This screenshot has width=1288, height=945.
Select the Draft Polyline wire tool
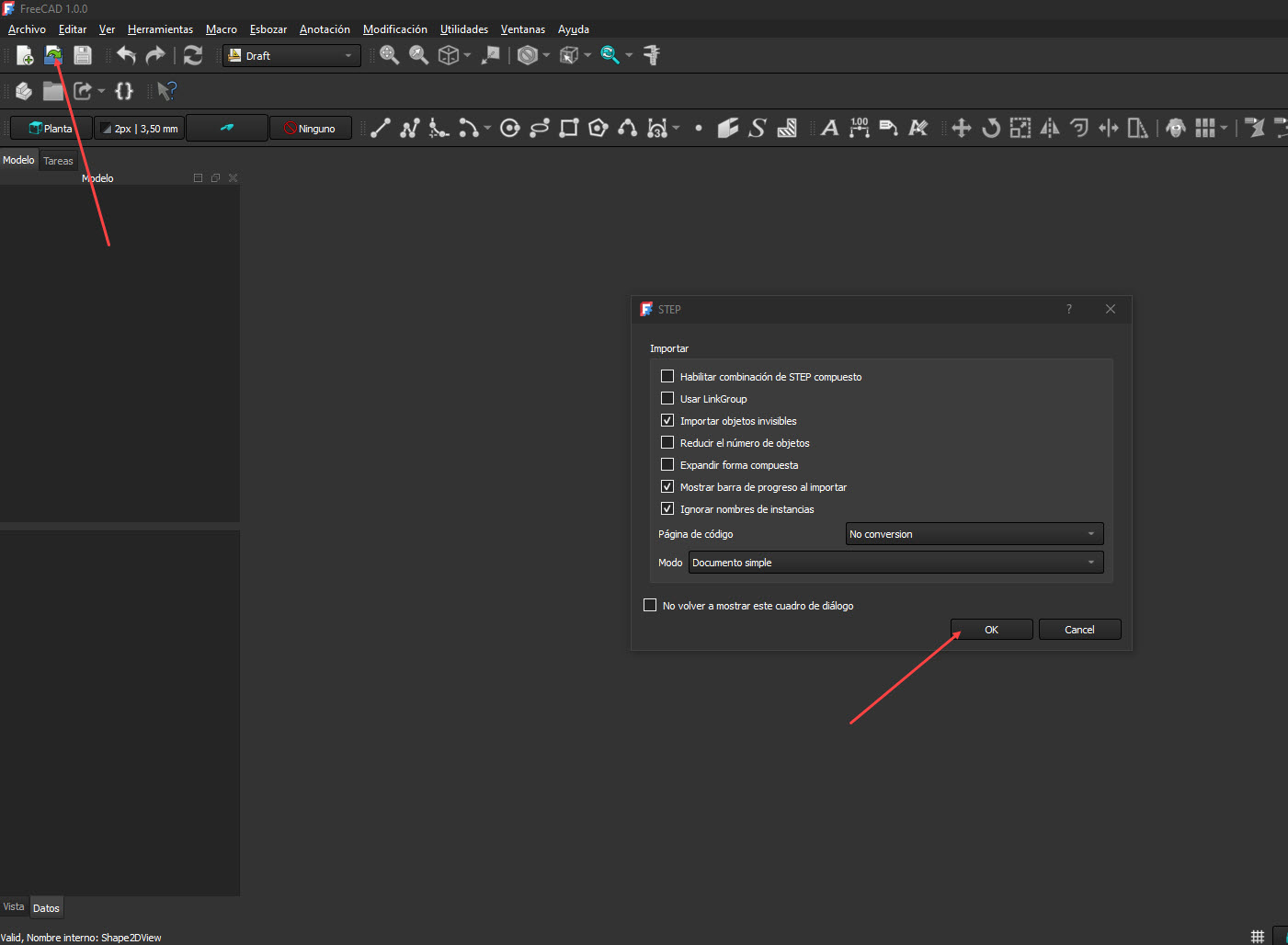[410, 128]
